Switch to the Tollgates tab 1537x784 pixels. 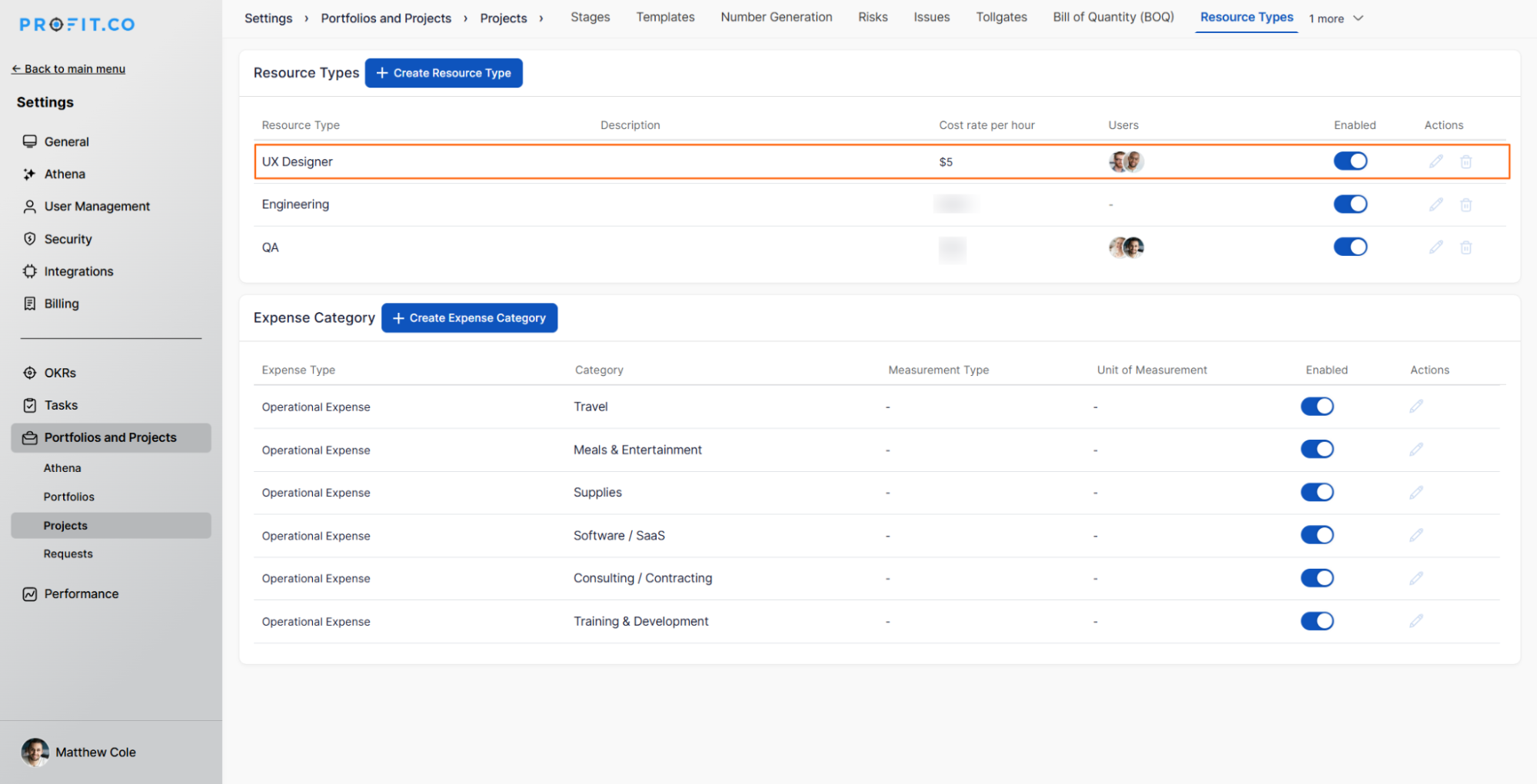click(1000, 17)
